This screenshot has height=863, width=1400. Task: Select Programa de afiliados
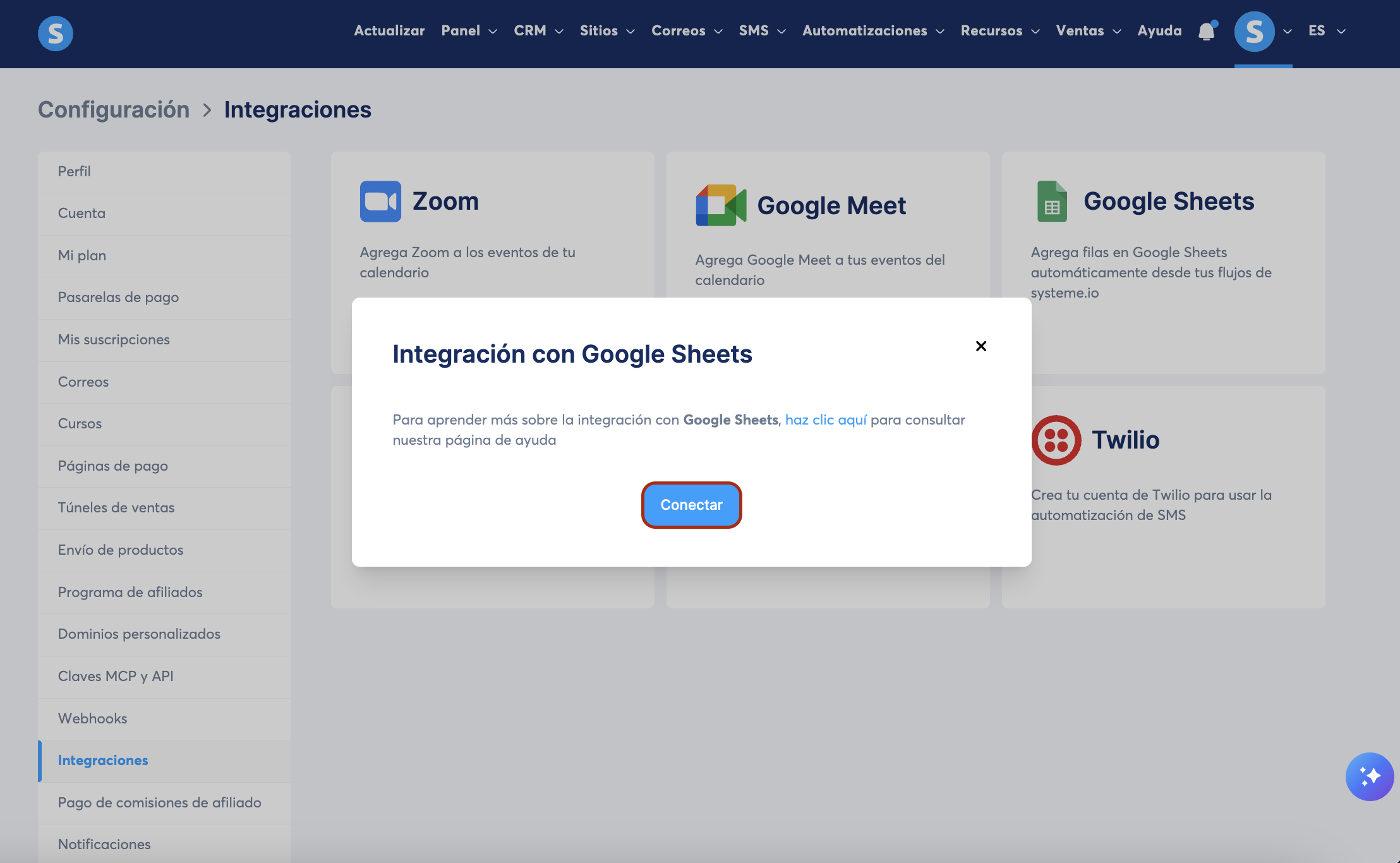[164, 593]
